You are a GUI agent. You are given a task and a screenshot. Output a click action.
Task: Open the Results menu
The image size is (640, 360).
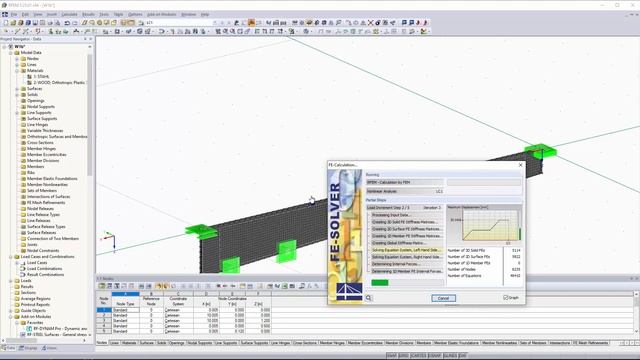[x=88, y=14]
